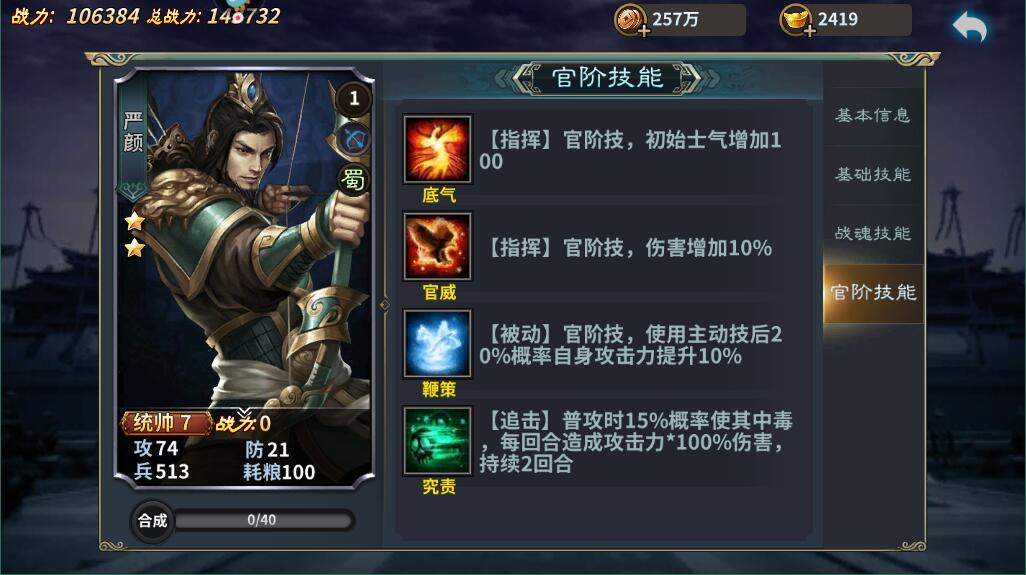Select the highlighted 官阶技能 tab
This screenshot has height=575, width=1026.
click(873, 293)
